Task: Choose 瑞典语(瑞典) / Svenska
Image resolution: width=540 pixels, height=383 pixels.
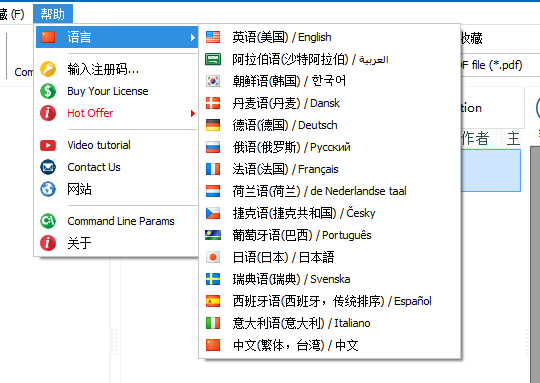Action: pos(330,279)
